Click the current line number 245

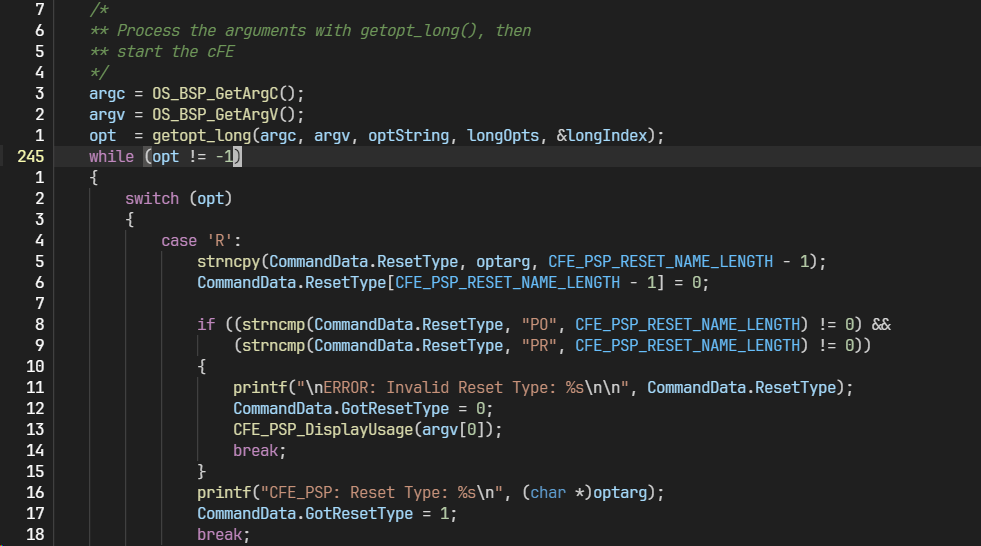(30, 157)
